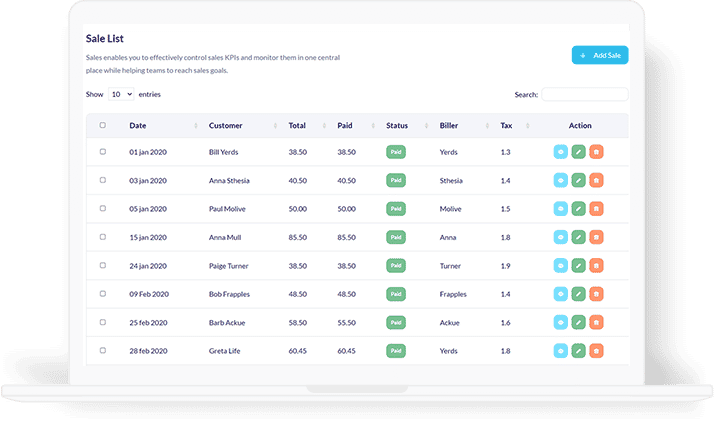
Task: Toggle the select-all checkbox in table header
Action: click(x=102, y=126)
